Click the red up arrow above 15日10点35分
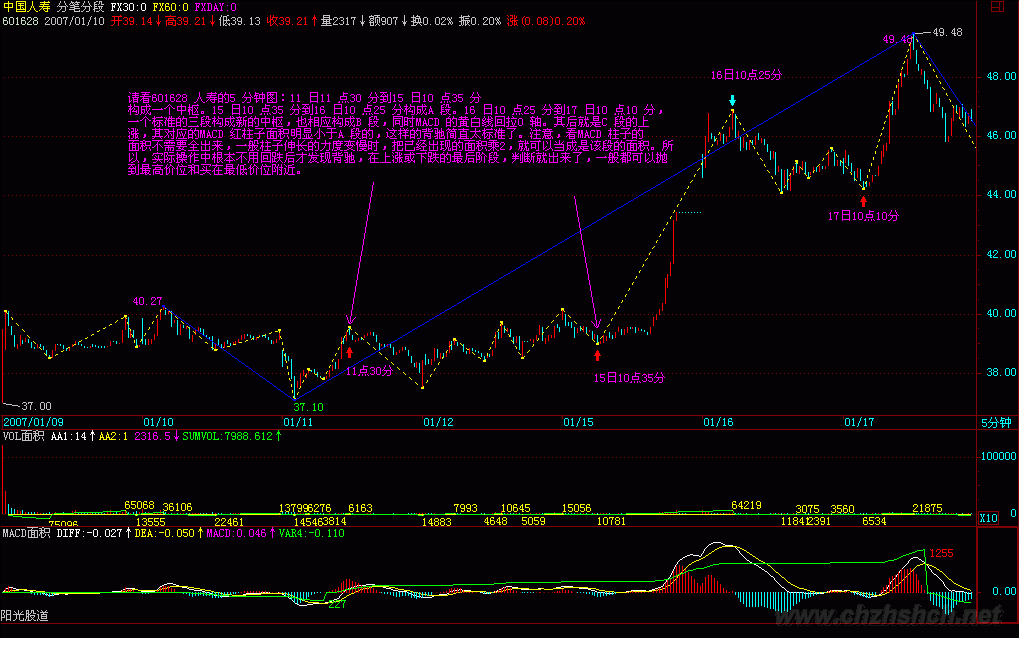This screenshot has width=1019, height=656. click(598, 354)
